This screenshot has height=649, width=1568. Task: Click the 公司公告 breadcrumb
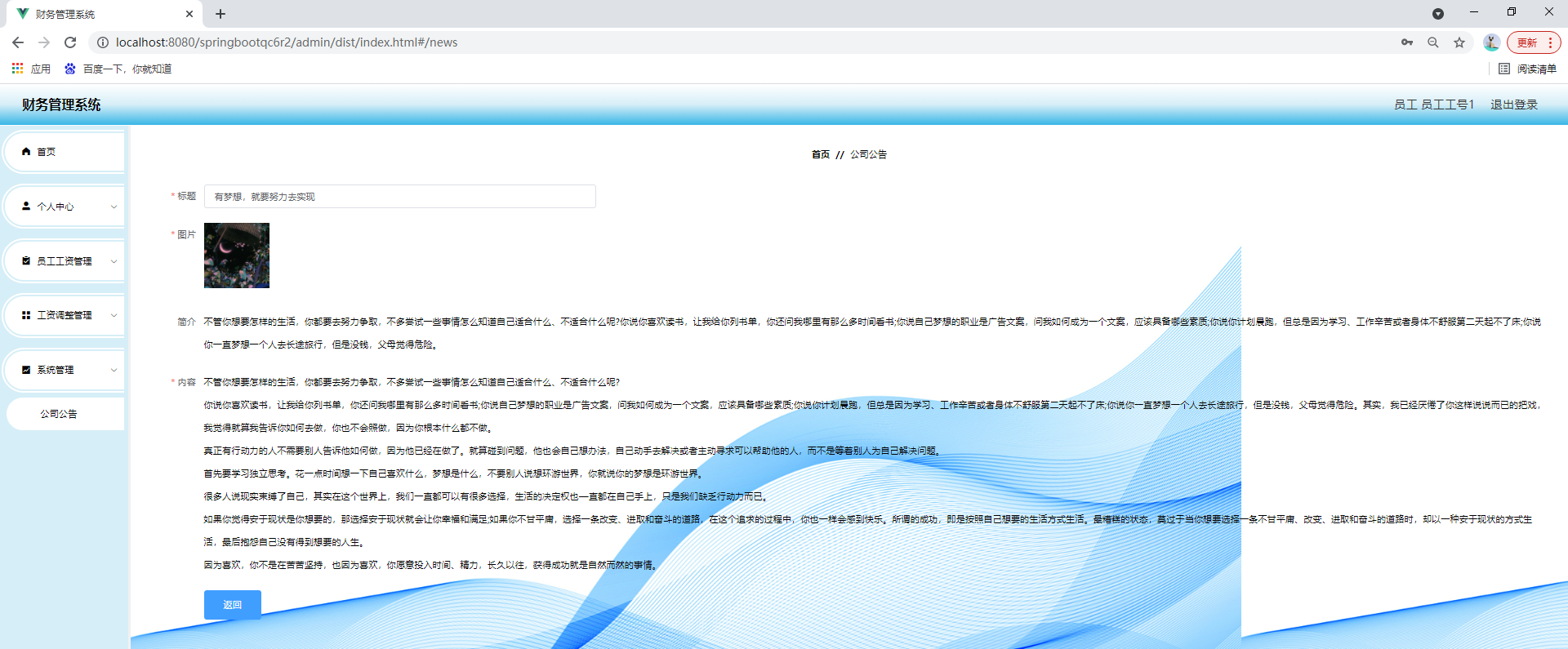(x=868, y=154)
